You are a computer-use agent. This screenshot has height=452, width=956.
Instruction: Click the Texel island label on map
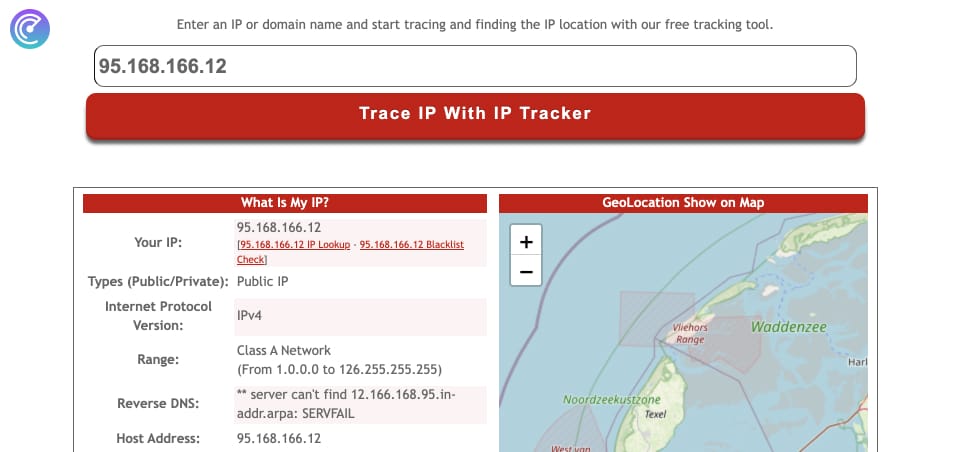(x=655, y=414)
